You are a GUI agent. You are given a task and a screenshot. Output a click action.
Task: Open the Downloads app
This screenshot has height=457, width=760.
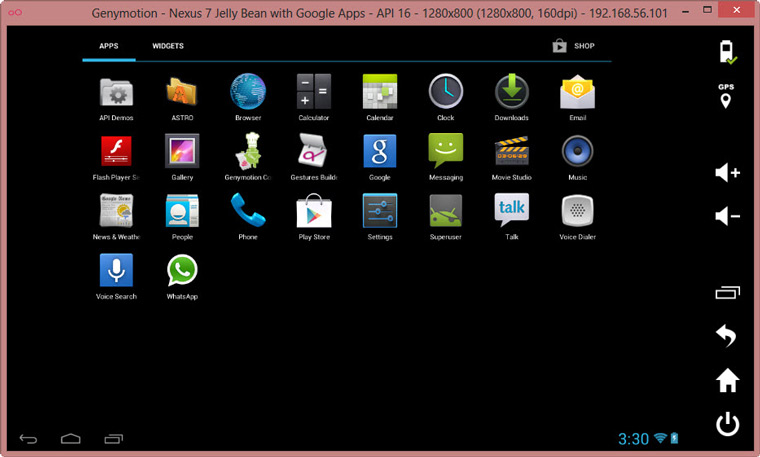coord(511,98)
